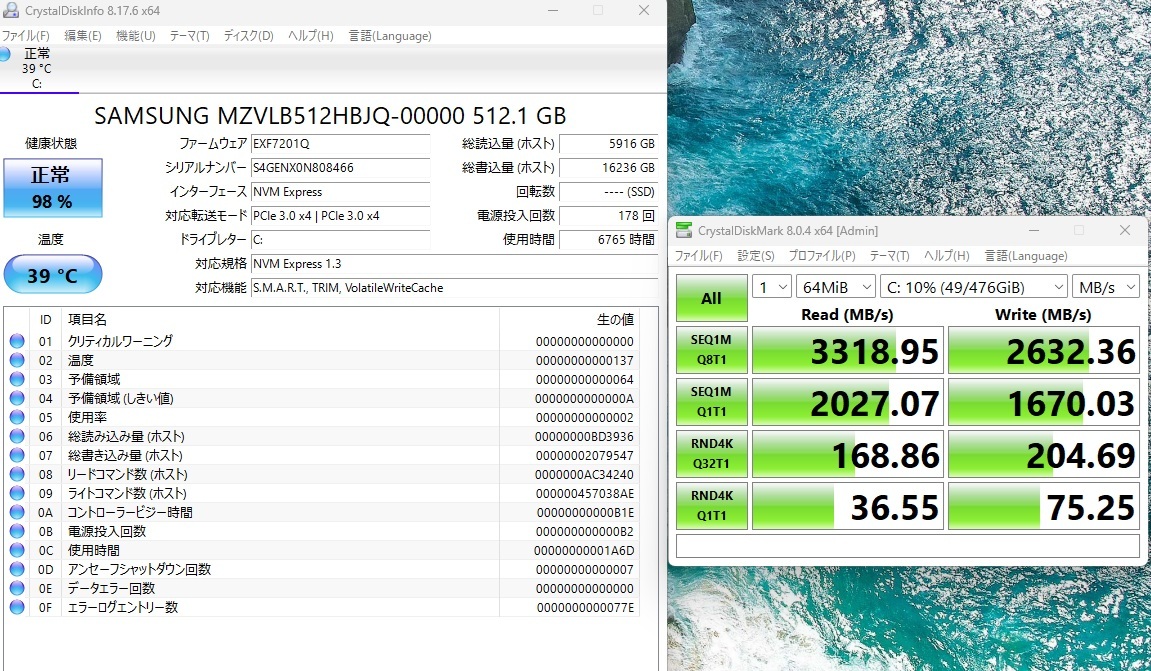Open ヘルプ(H) menu in CrystalDiskMark

(x=946, y=255)
